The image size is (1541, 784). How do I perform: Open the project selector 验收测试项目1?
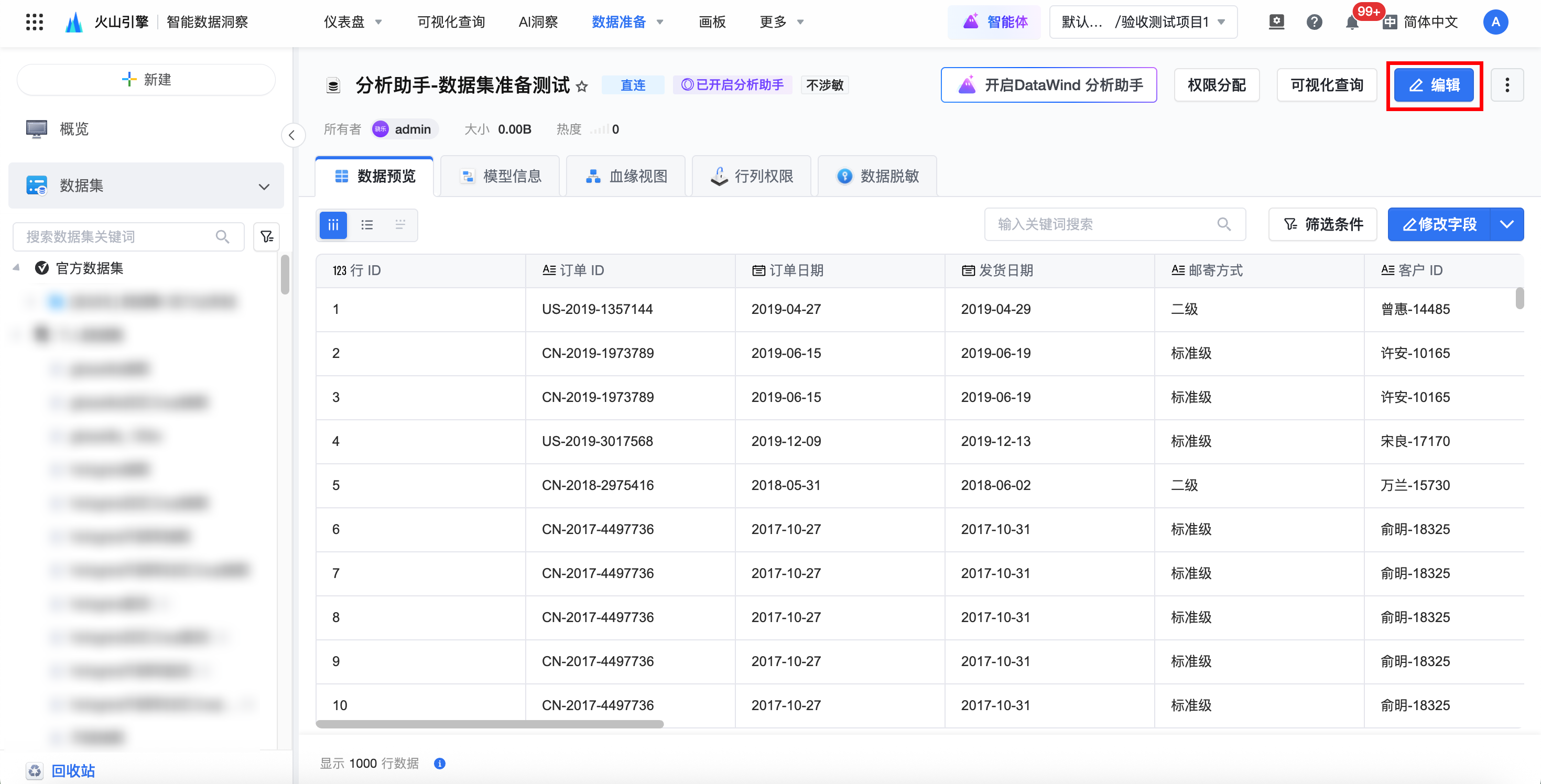pos(1143,22)
